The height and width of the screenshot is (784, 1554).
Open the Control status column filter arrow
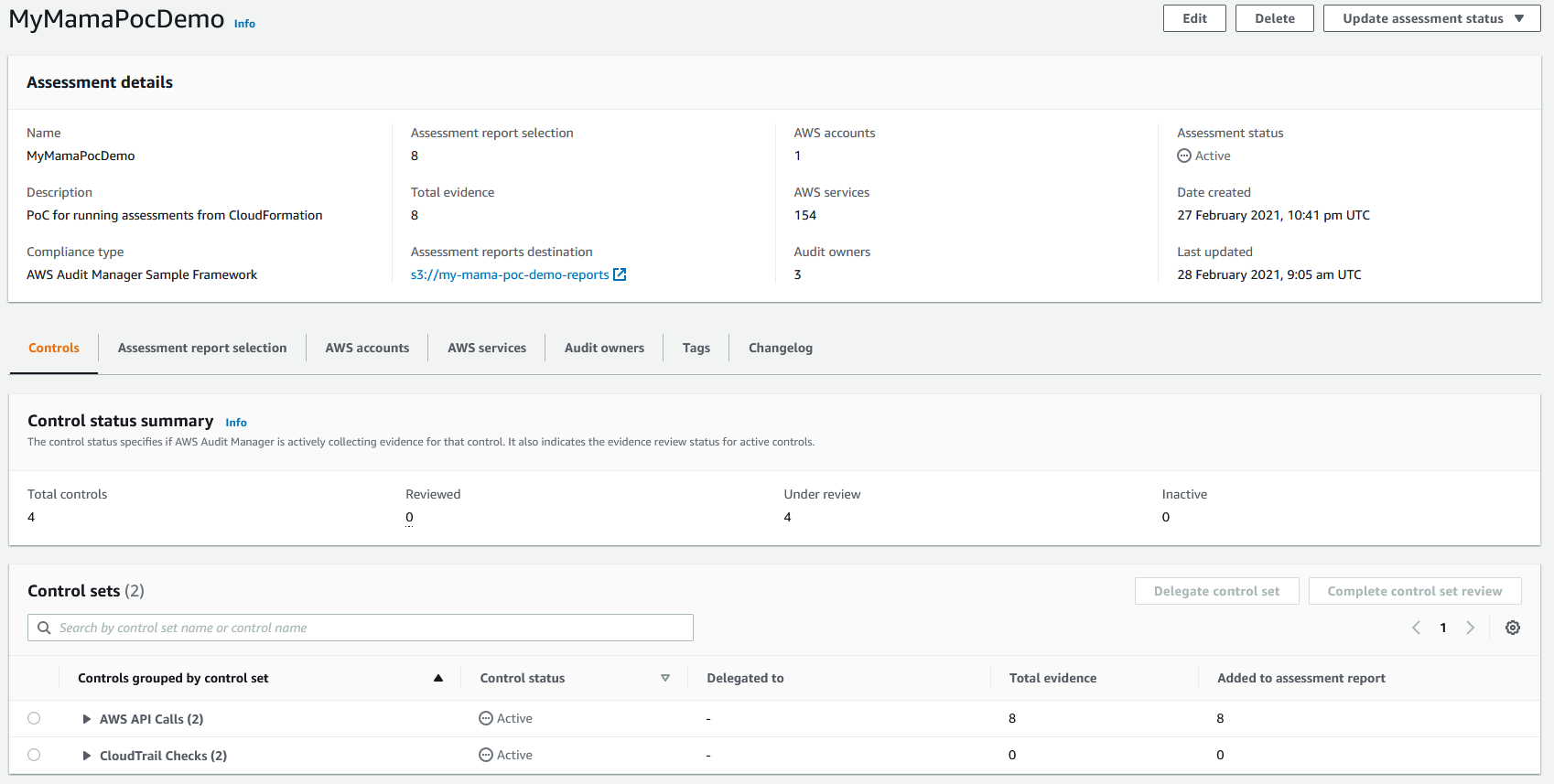pos(665,678)
